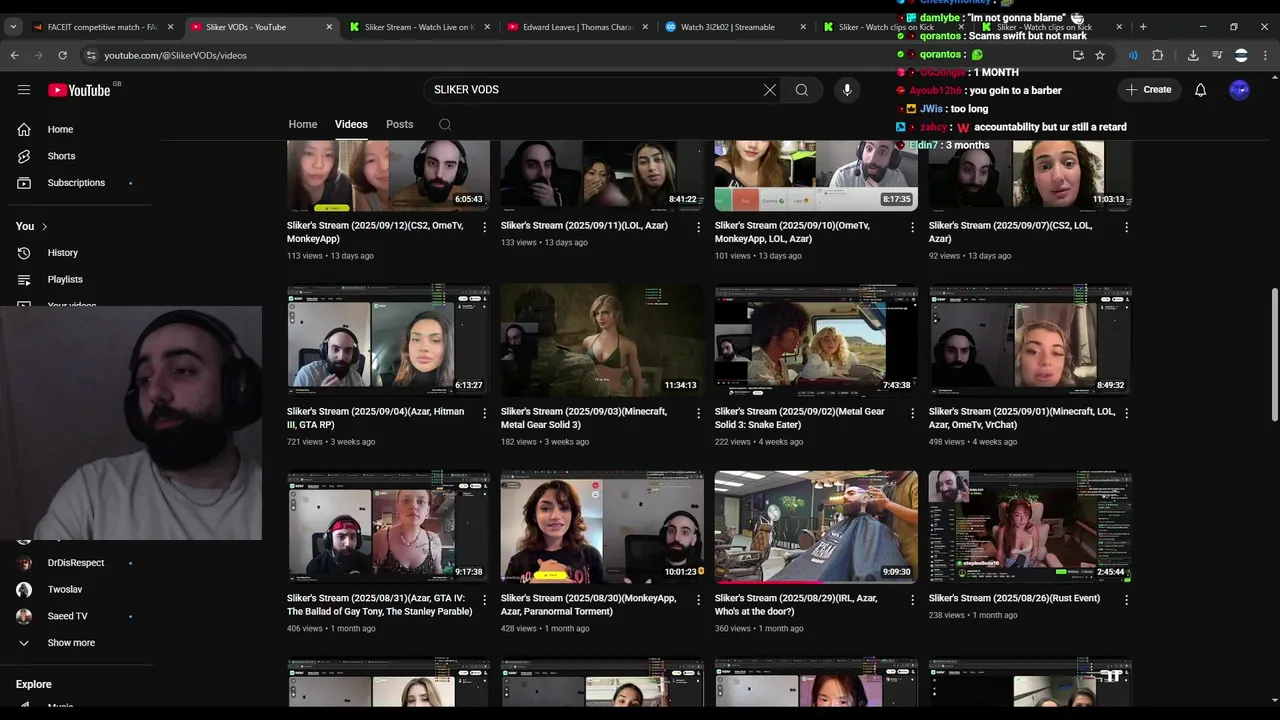Open options menu for 2025/09/03 stream video
This screenshot has height=720, width=1280.
click(699, 413)
